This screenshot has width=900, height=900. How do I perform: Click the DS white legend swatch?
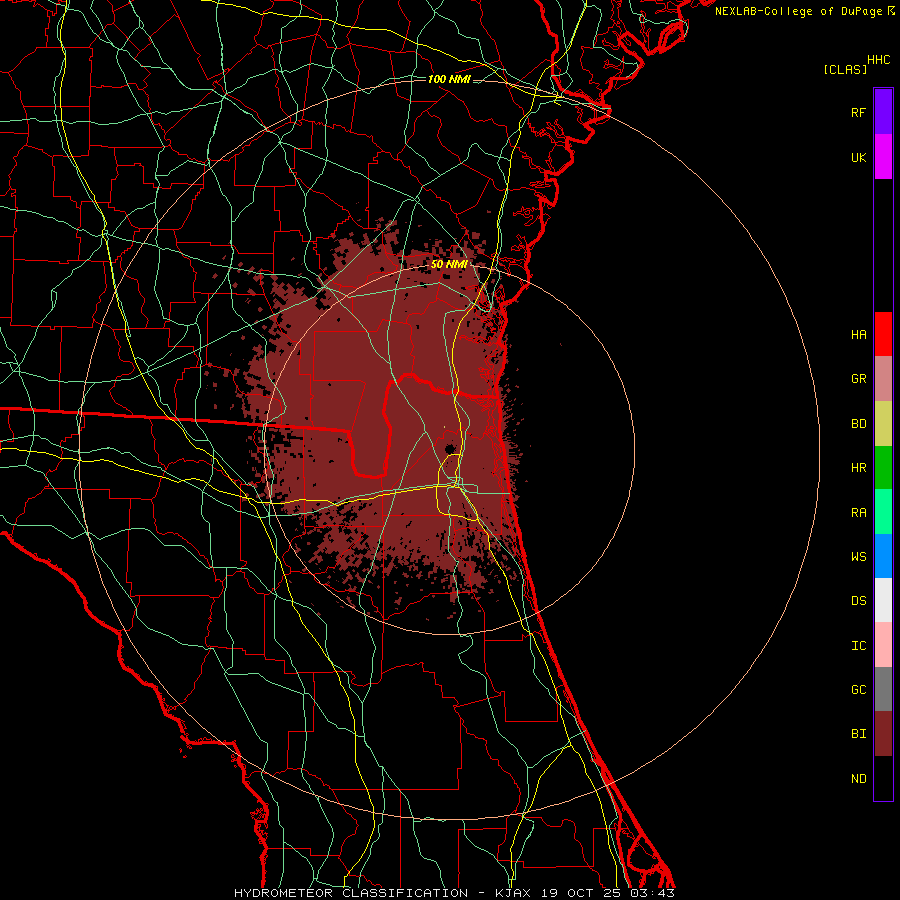[883, 600]
